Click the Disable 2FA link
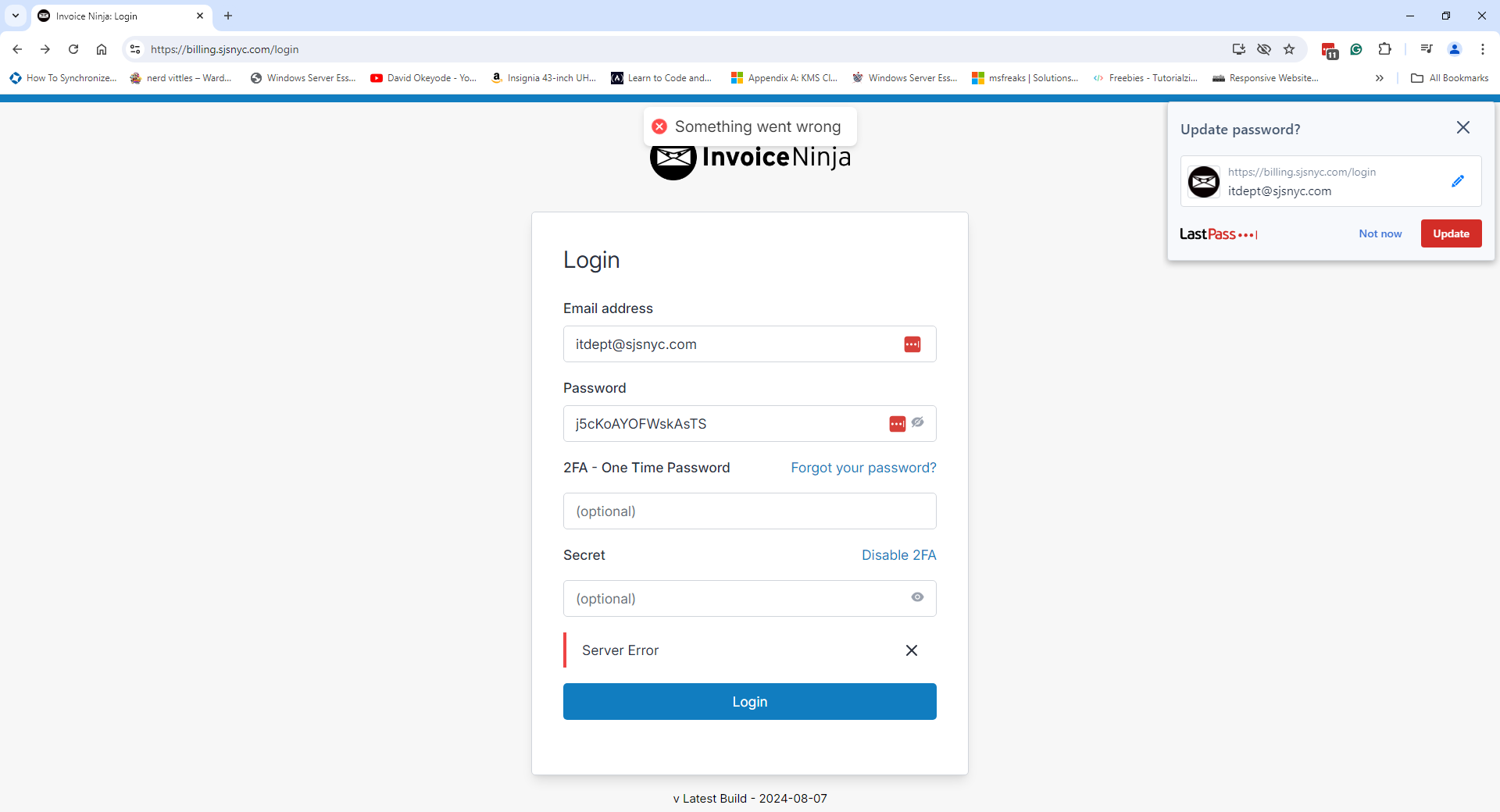This screenshot has width=1500, height=812. click(899, 555)
